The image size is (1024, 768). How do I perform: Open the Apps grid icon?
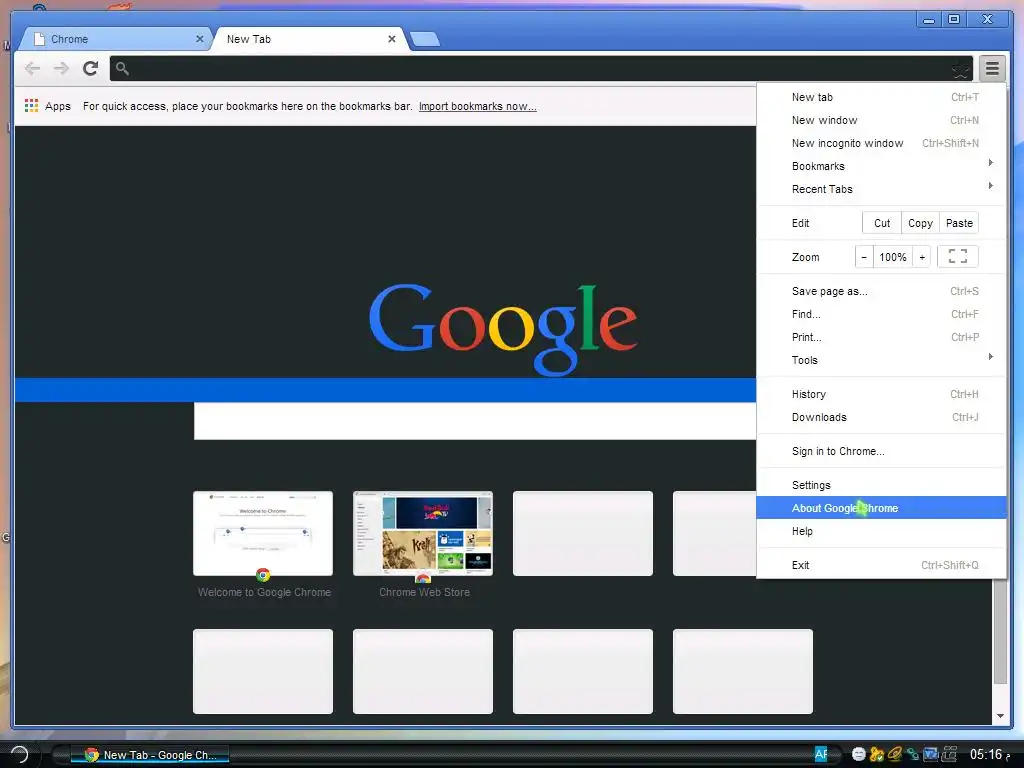point(31,106)
